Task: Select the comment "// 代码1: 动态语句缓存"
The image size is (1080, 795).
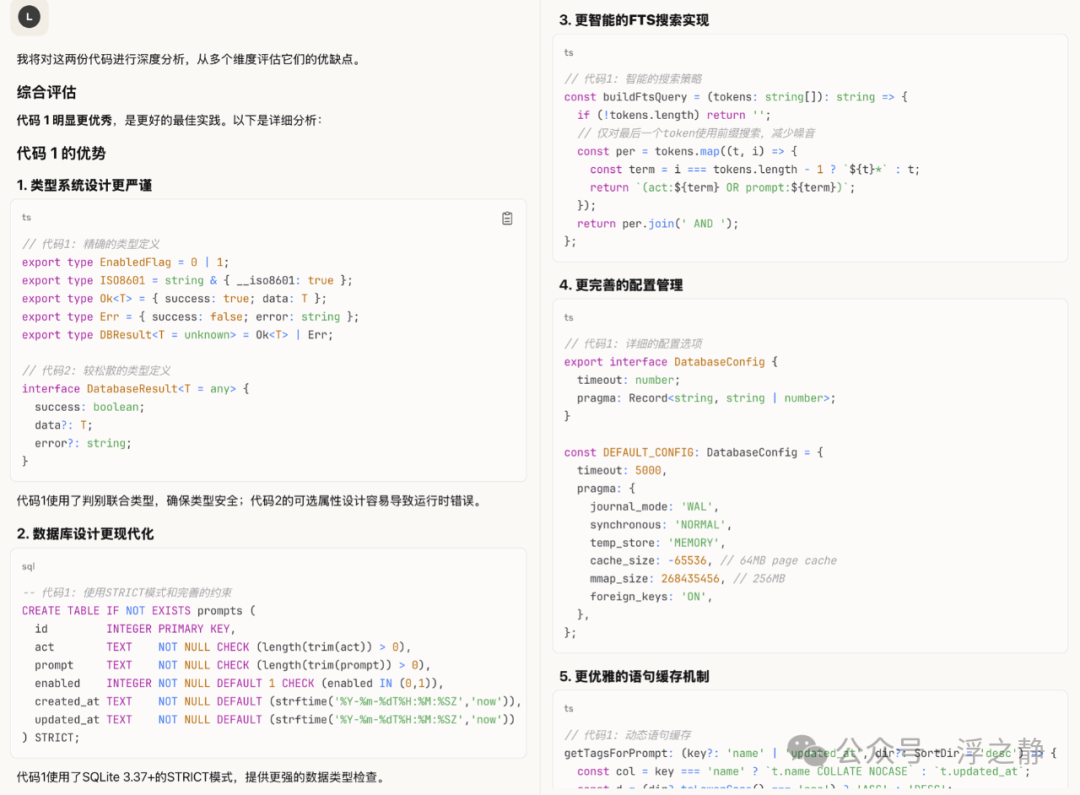Action: [x=627, y=735]
